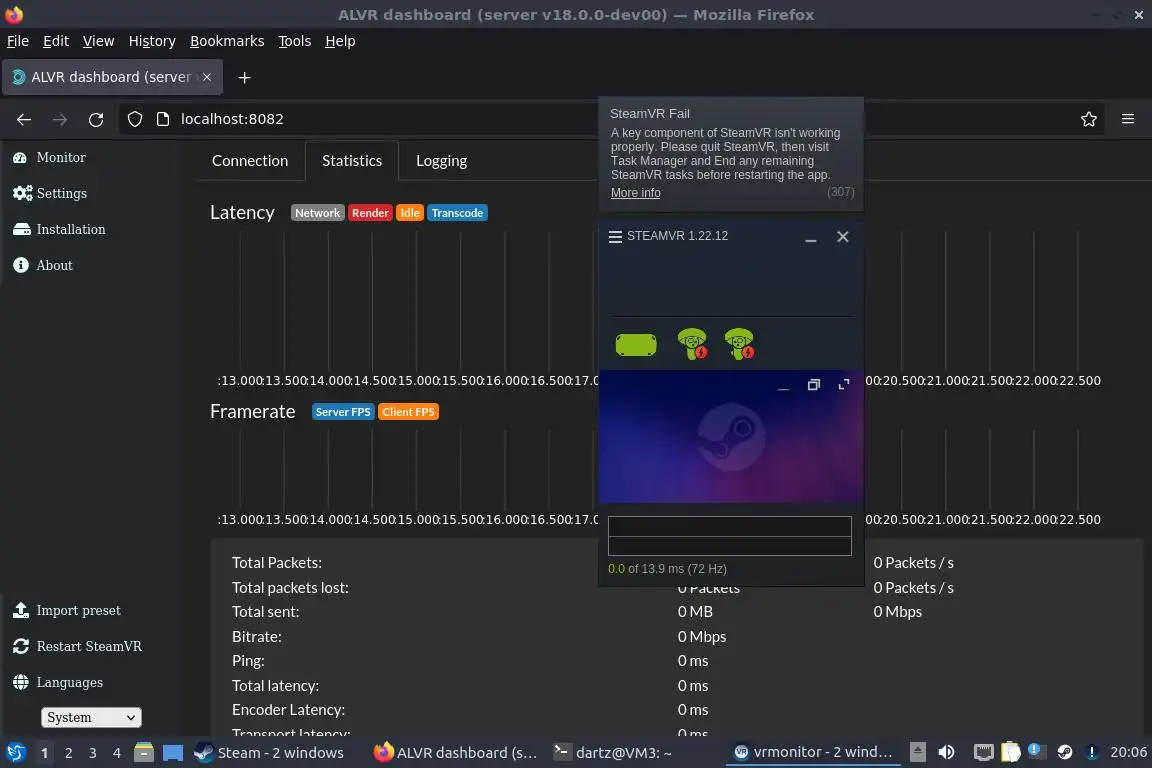Select the 'Bitrate:' statistics row label

pos(256,637)
